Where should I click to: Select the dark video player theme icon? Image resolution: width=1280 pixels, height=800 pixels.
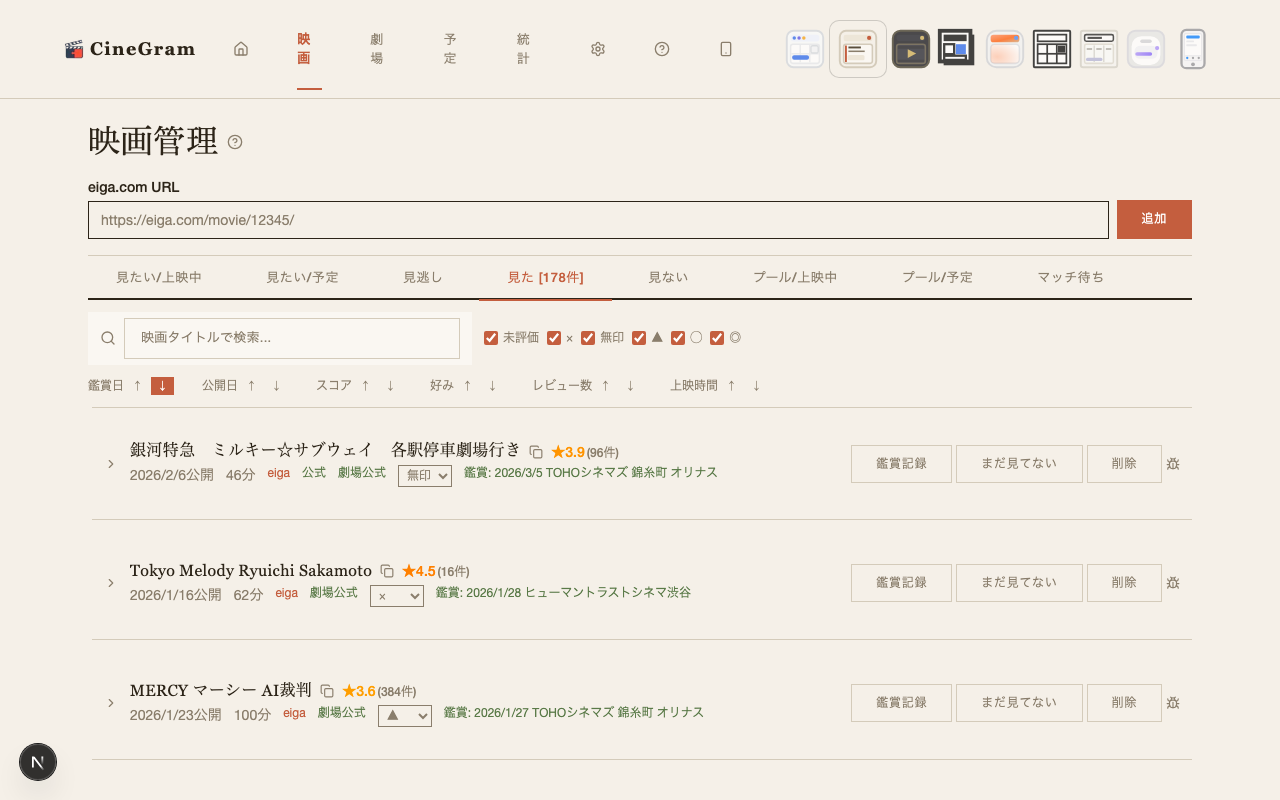[910, 49]
